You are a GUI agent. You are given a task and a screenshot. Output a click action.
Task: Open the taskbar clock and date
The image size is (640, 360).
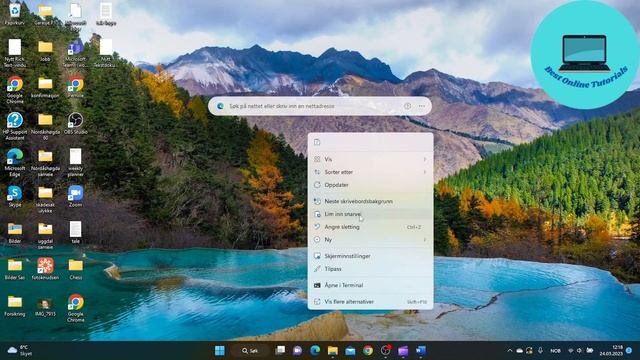pyautogui.click(x=611, y=351)
